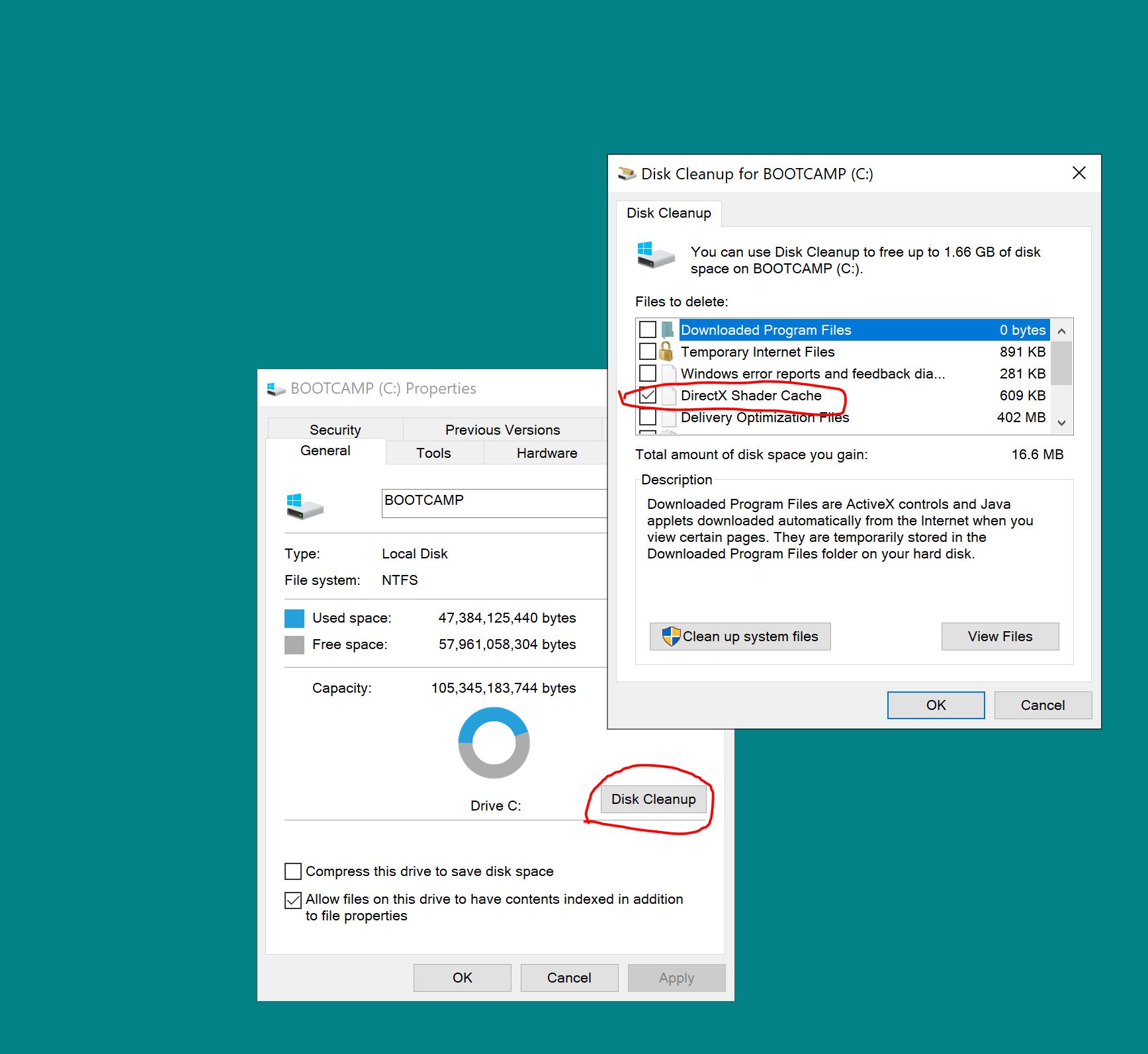Open the Hardware tab

(547, 453)
